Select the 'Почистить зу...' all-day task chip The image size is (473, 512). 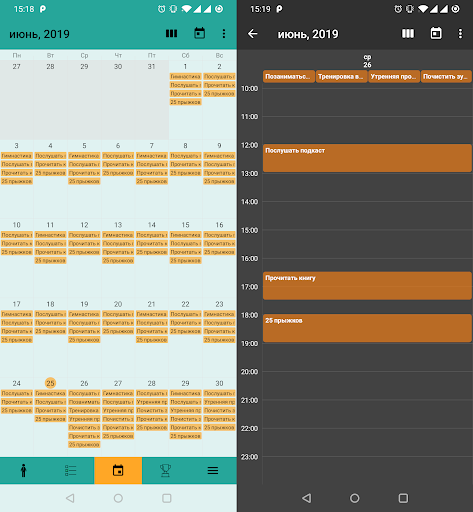pos(446,76)
